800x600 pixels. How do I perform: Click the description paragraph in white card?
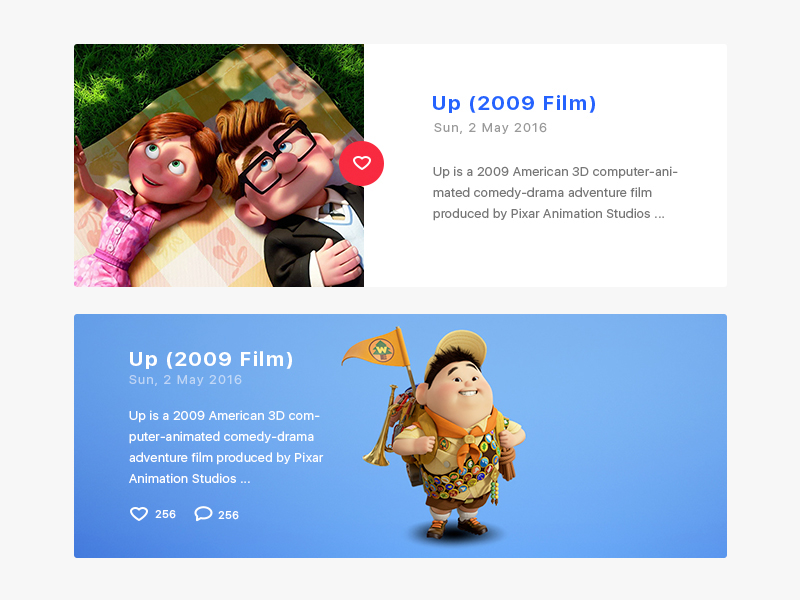(555, 192)
